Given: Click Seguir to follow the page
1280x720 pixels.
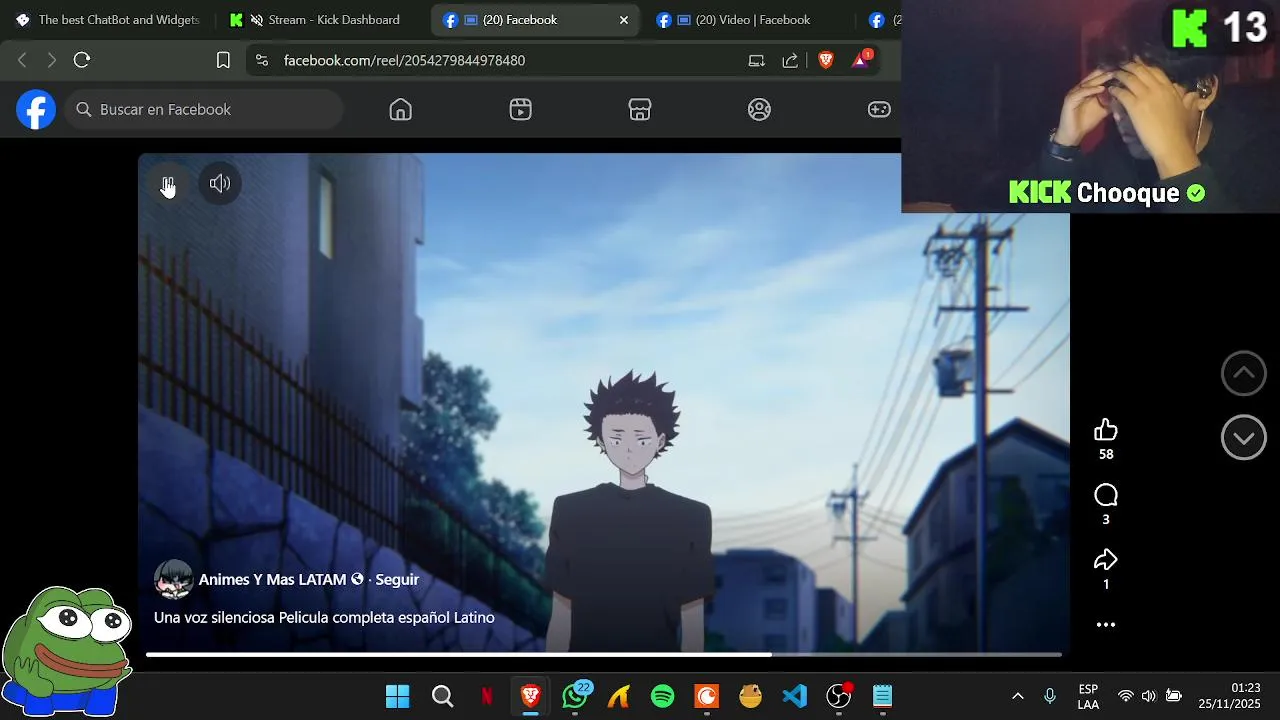Looking at the screenshot, I should click(397, 580).
